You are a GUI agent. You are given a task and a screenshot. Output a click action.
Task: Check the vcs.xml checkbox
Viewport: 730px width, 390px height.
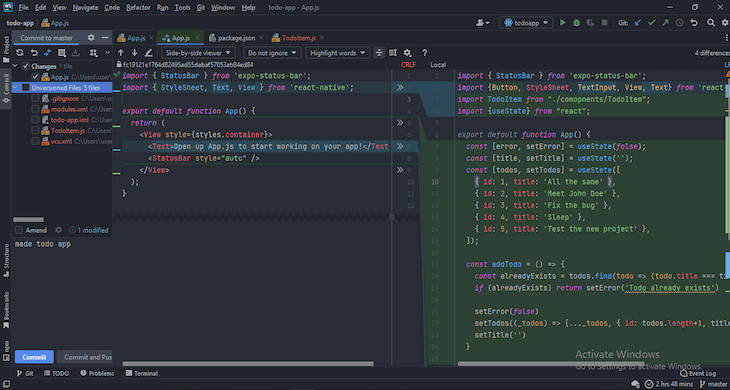pos(35,141)
